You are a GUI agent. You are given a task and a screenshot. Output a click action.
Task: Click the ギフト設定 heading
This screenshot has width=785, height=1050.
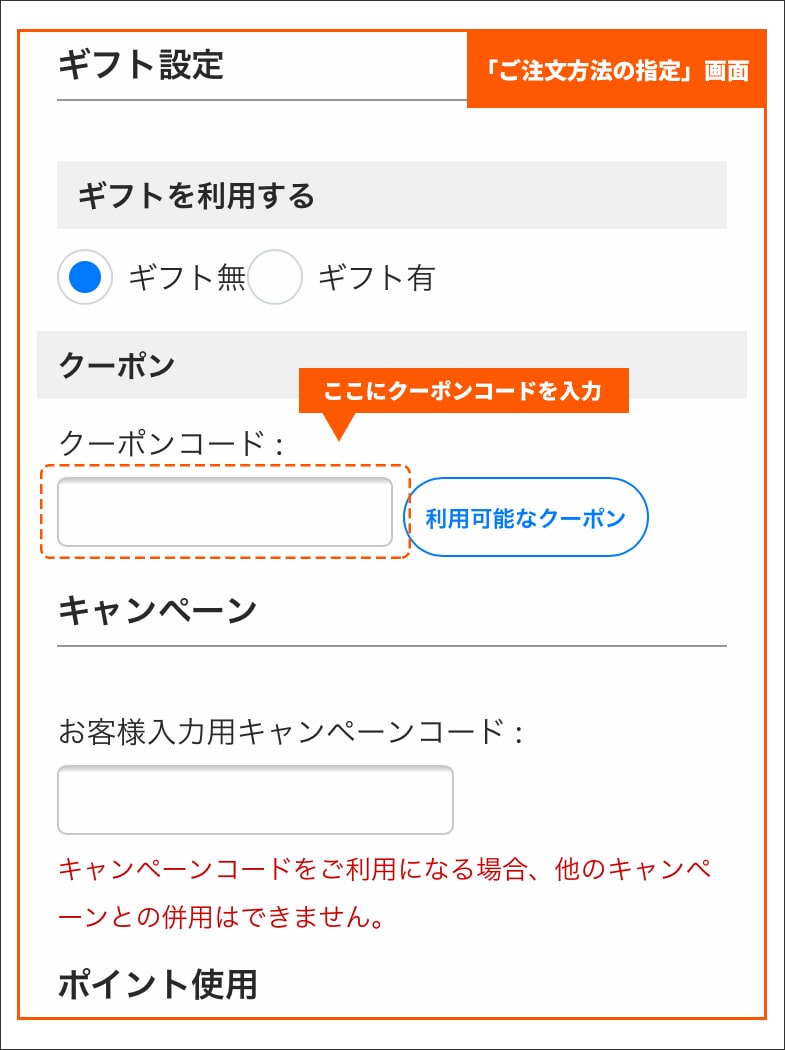[141, 66]
